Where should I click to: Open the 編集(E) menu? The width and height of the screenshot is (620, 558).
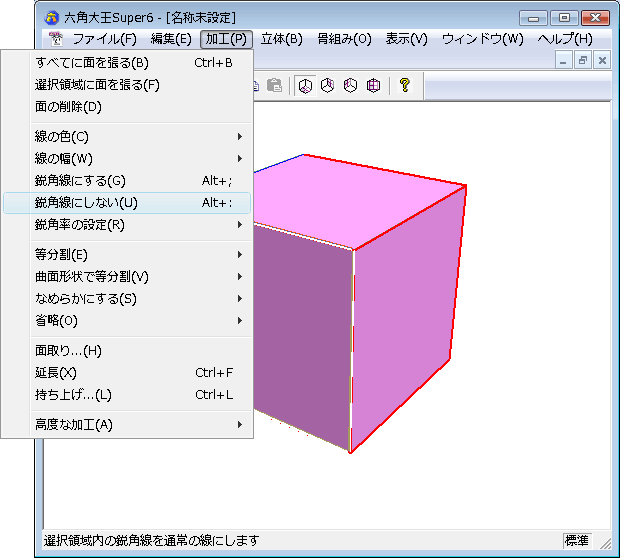point(171,39)
